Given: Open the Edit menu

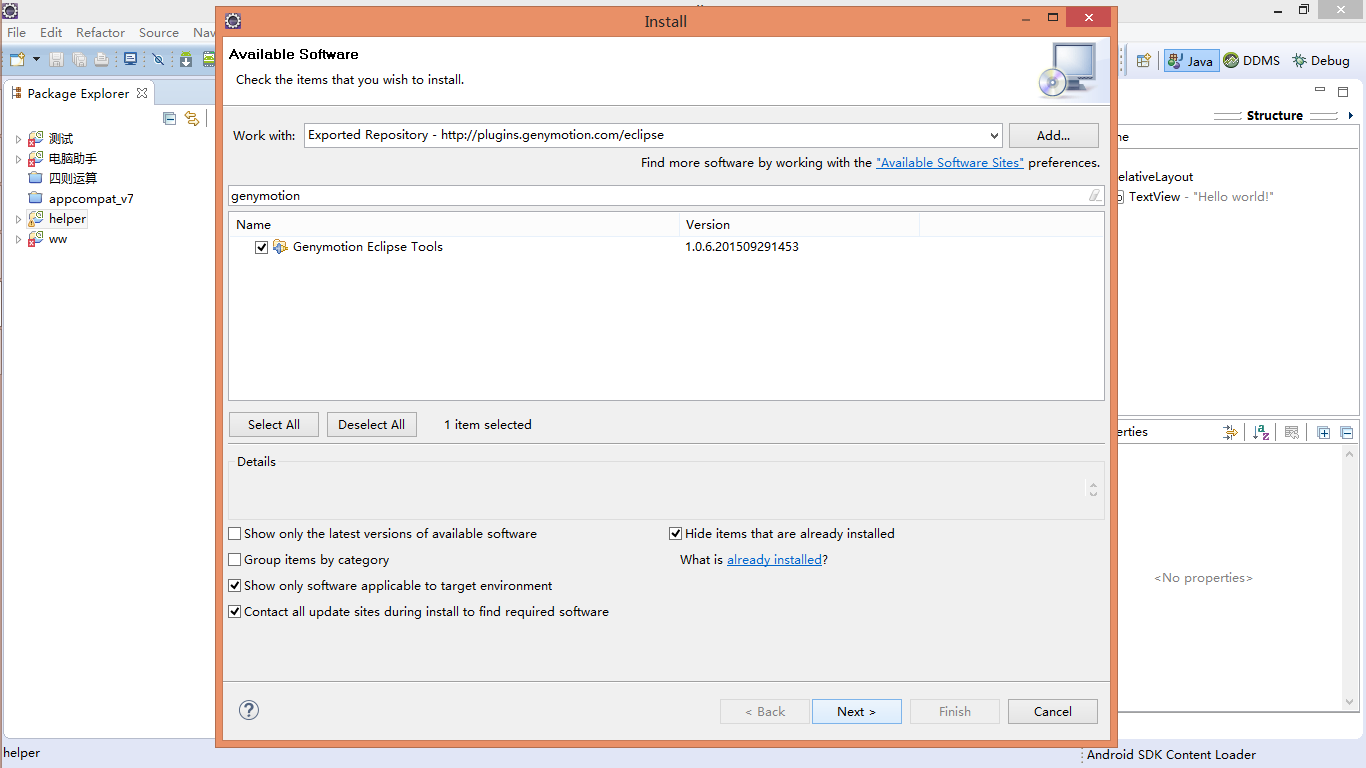Looking at the screenshot, I should (x=51, y=32).
